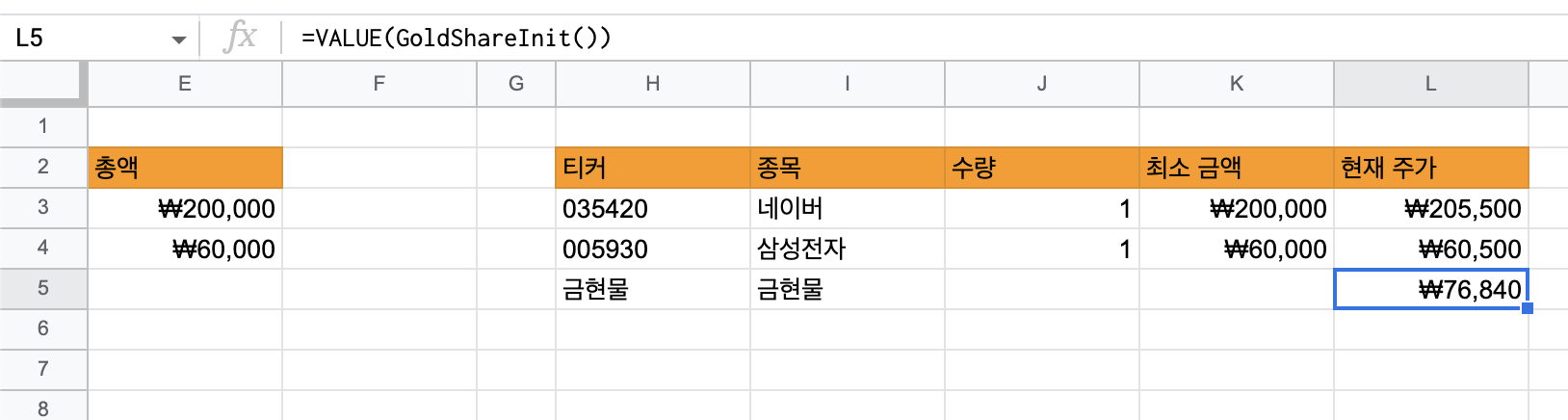Screen dimensions: 1568x420
Task: Select the 총액 header cell
Action: coord(185,168)
